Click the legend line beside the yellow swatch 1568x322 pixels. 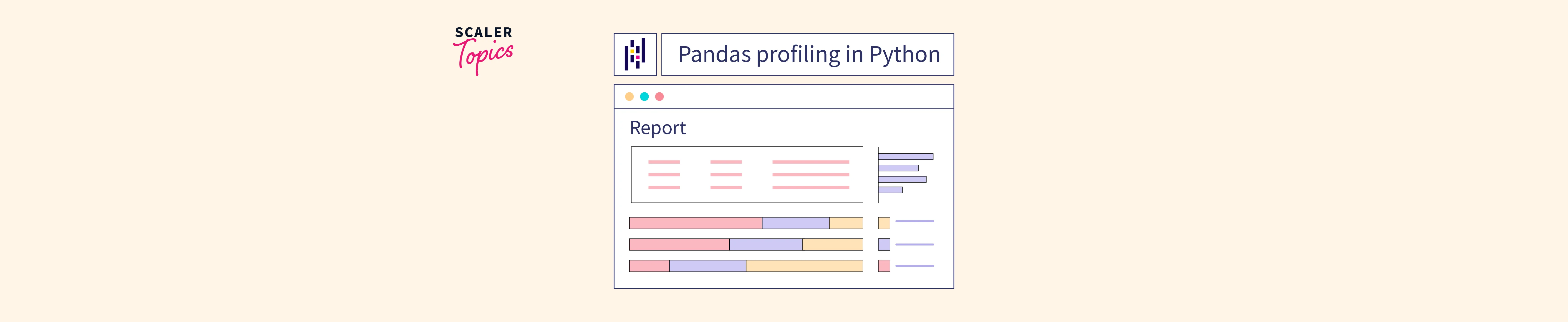914,221
